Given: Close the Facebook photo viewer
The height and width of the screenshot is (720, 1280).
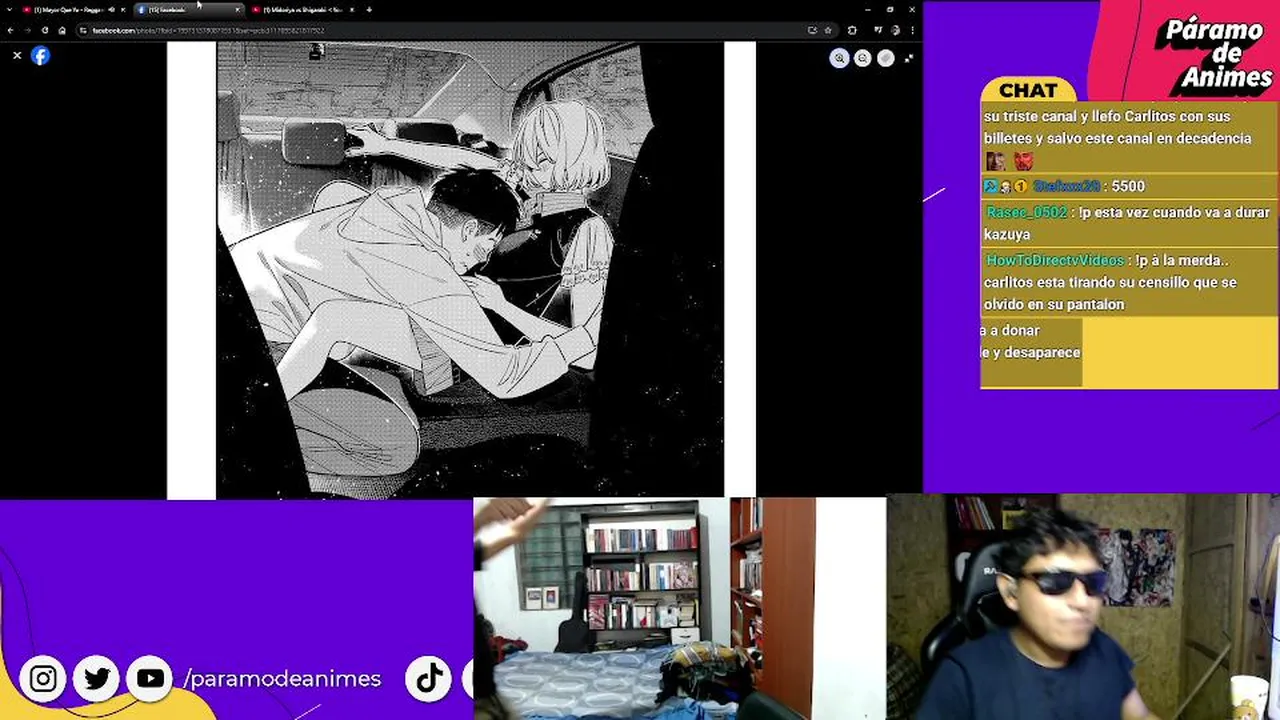Looking at the screenshot, I should coord(17,56).
